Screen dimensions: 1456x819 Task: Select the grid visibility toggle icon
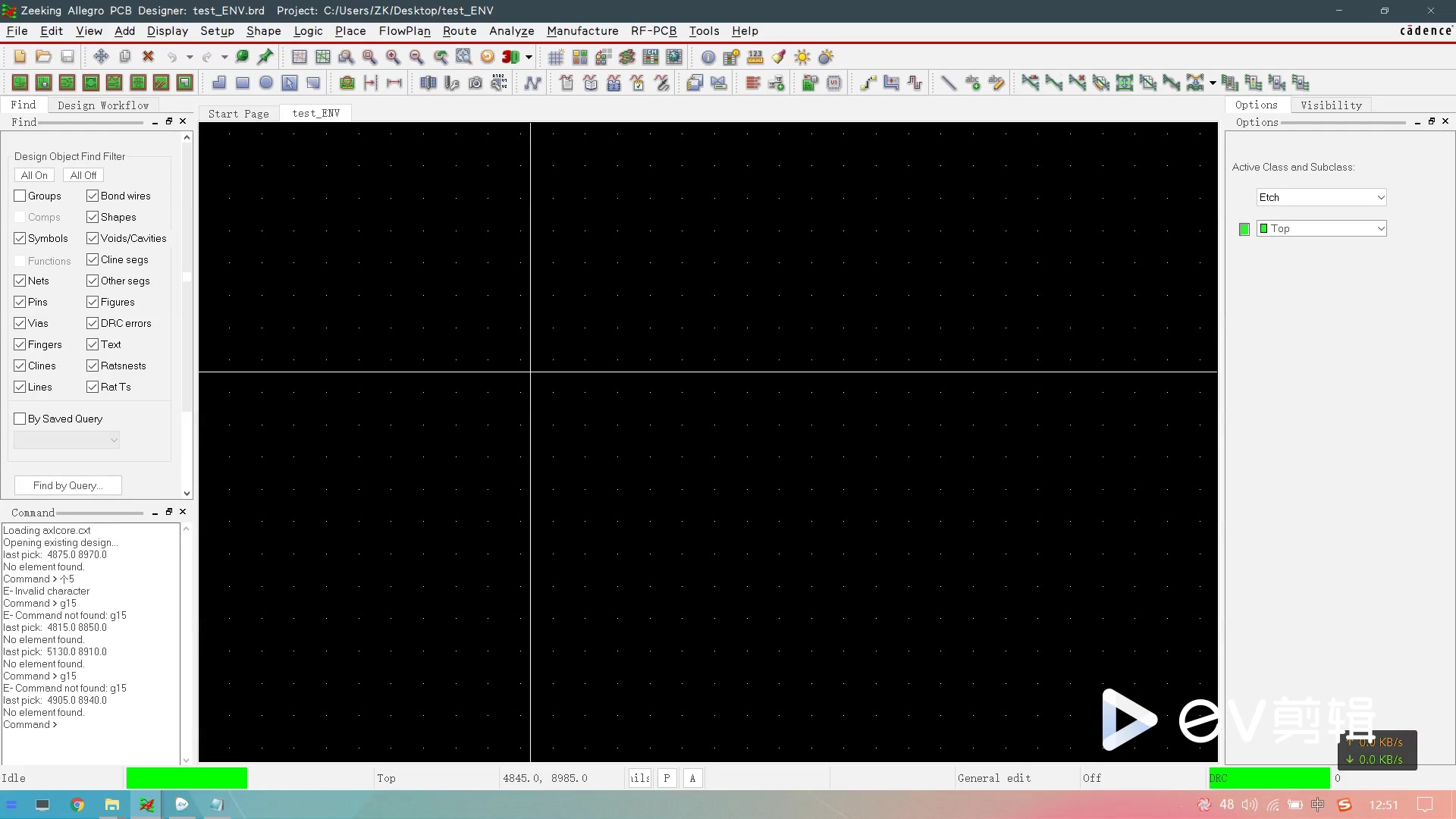pos(555,57)
